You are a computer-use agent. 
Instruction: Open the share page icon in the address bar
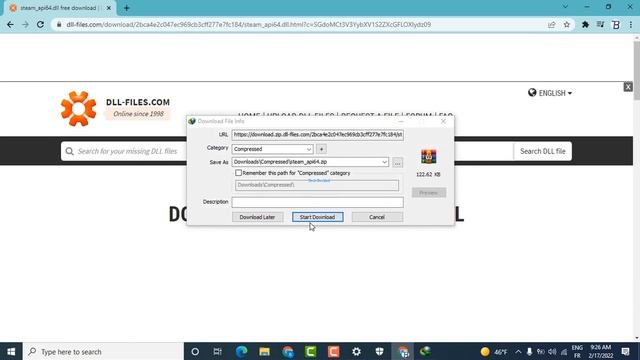point(551,24)
